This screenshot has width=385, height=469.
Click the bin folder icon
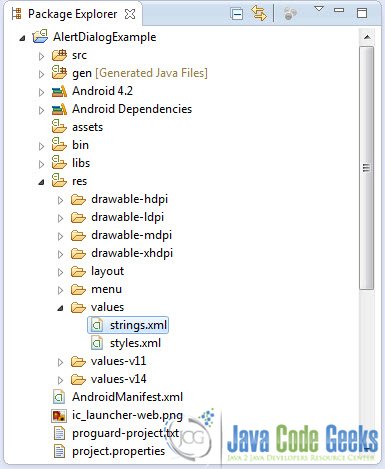[x=59, y=145]
